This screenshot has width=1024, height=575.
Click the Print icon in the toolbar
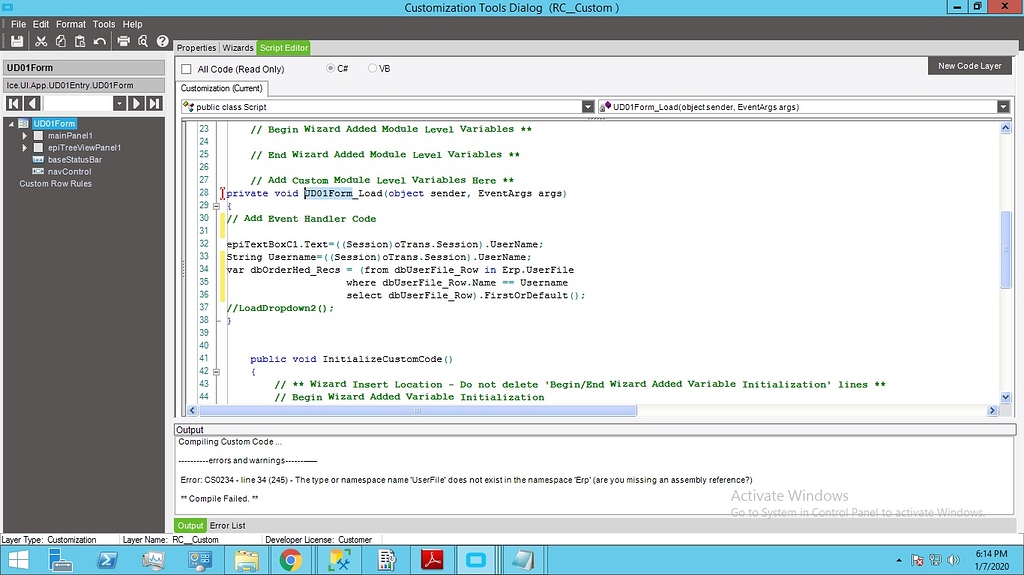point(124,41)
